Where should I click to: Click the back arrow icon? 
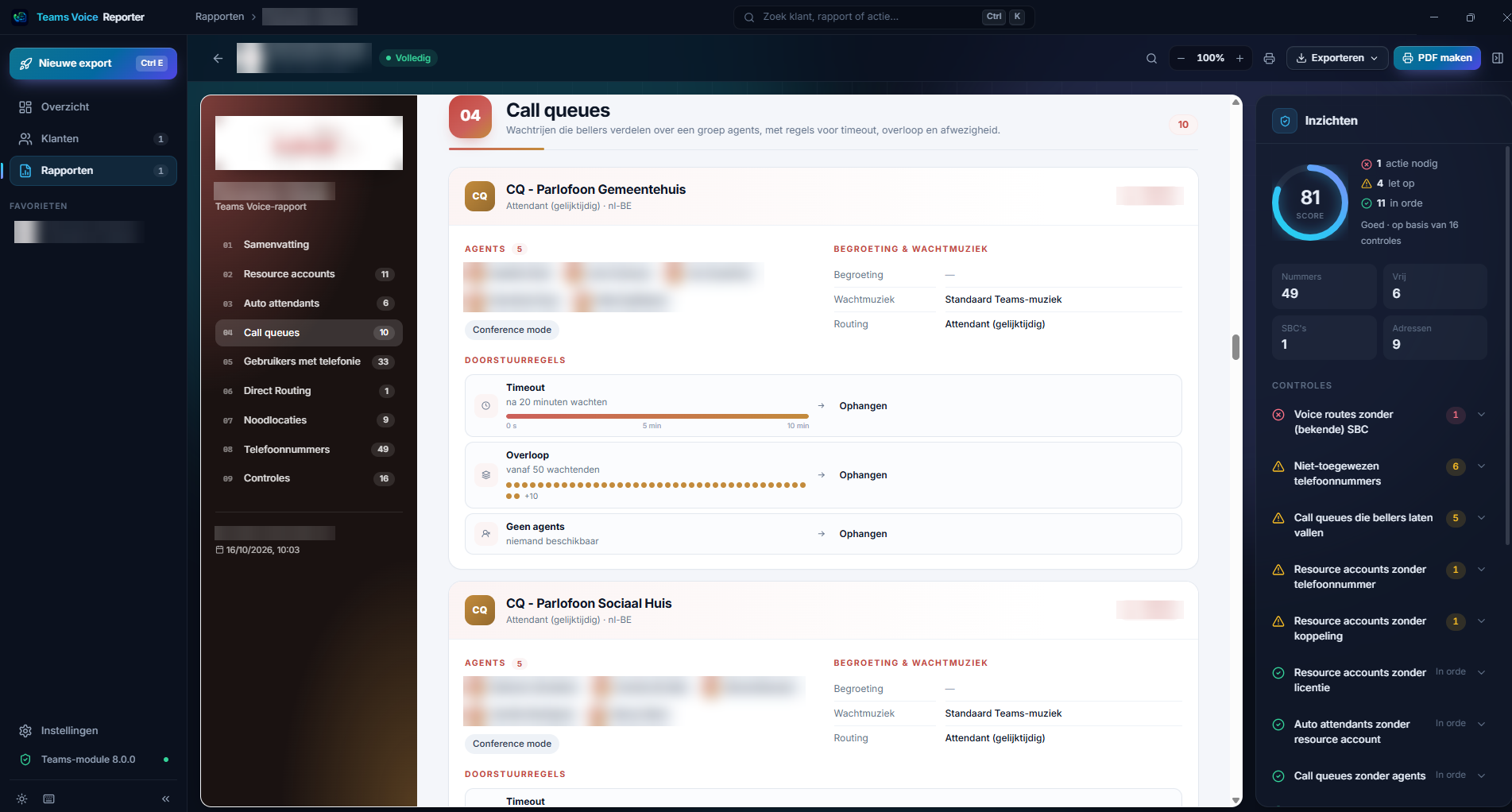click(218, 58)
